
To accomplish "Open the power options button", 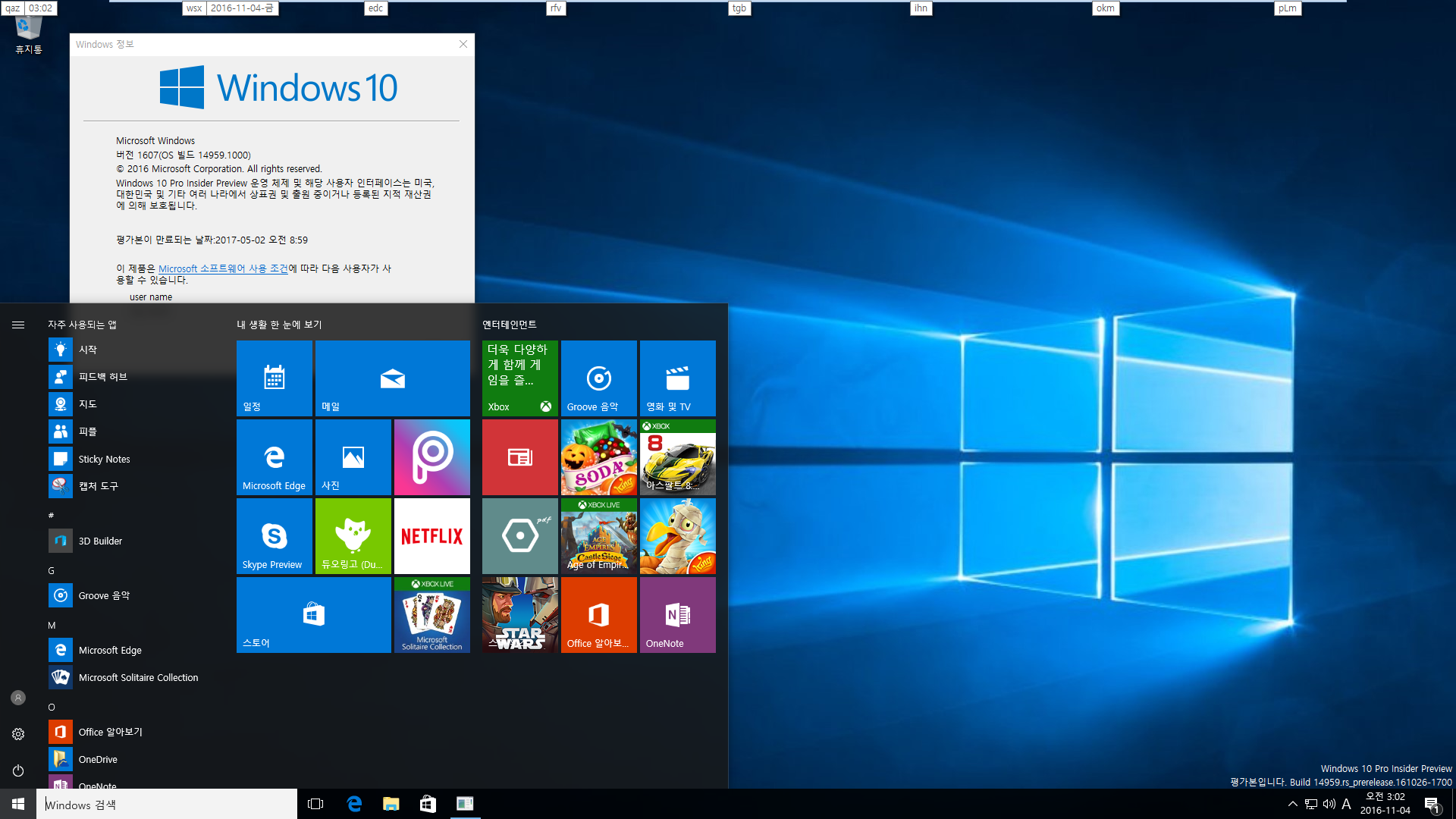I will pos(18,770).
